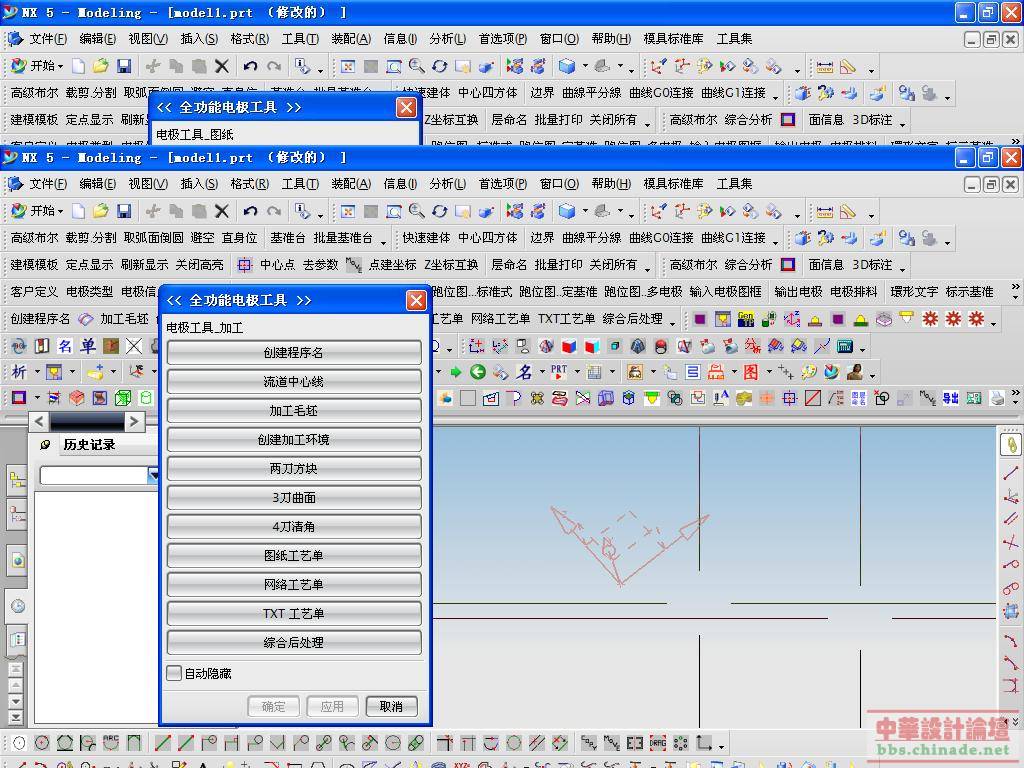This screenshot has width=1024, height=768.
Task: Click 快速建体 in the front window toolbar
Action: point(426,238)
